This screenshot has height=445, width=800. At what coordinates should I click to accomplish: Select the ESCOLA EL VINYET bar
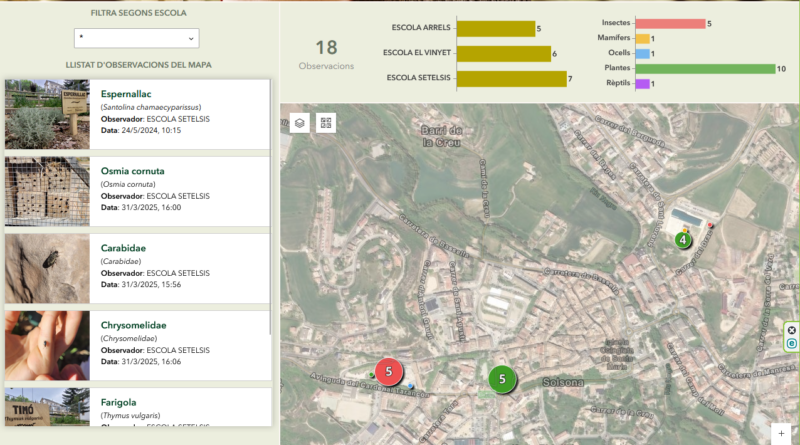(x=504, y=54)
